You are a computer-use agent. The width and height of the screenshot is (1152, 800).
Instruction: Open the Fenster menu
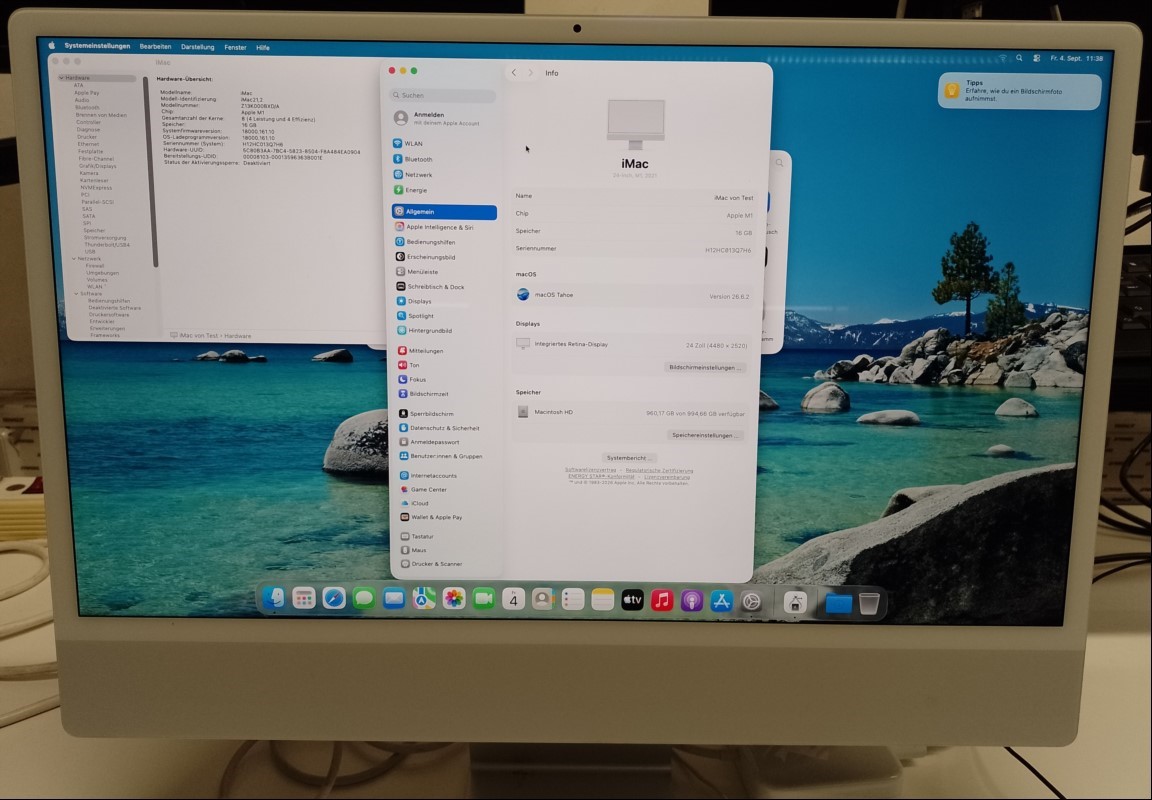pyautogui.click(x=235, y=47)
